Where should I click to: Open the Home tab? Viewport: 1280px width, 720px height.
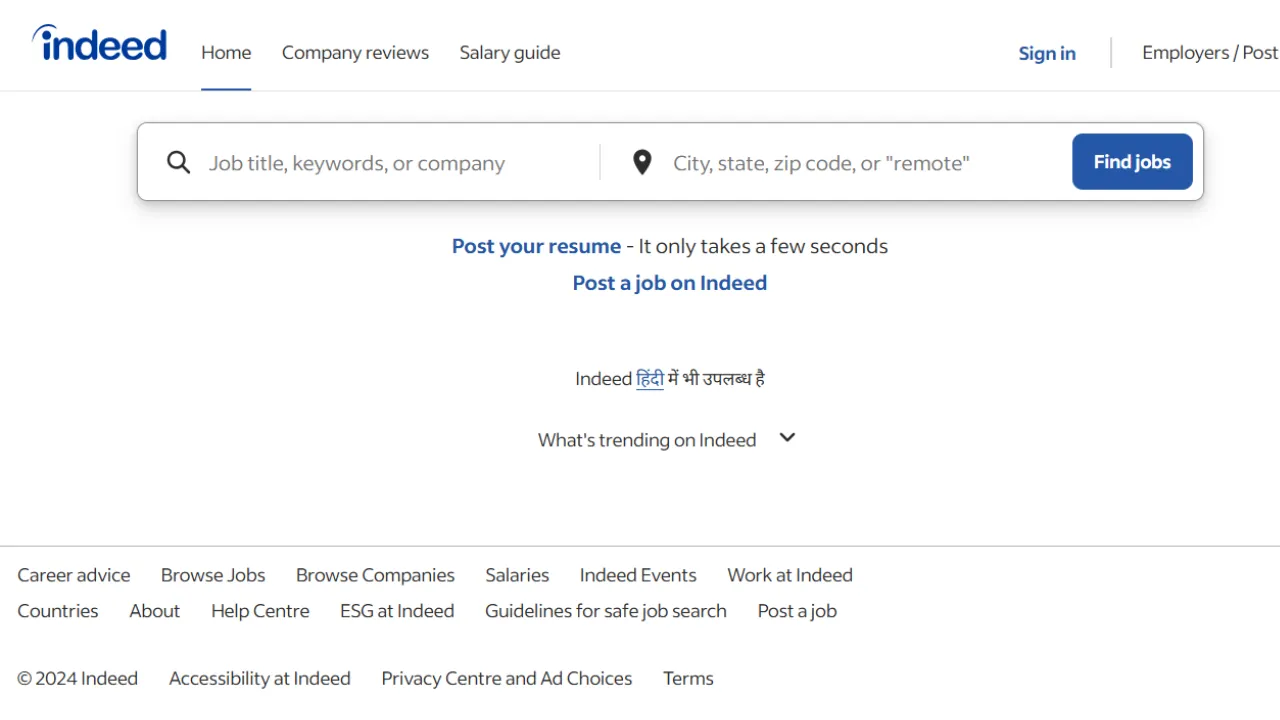[226, 53]
